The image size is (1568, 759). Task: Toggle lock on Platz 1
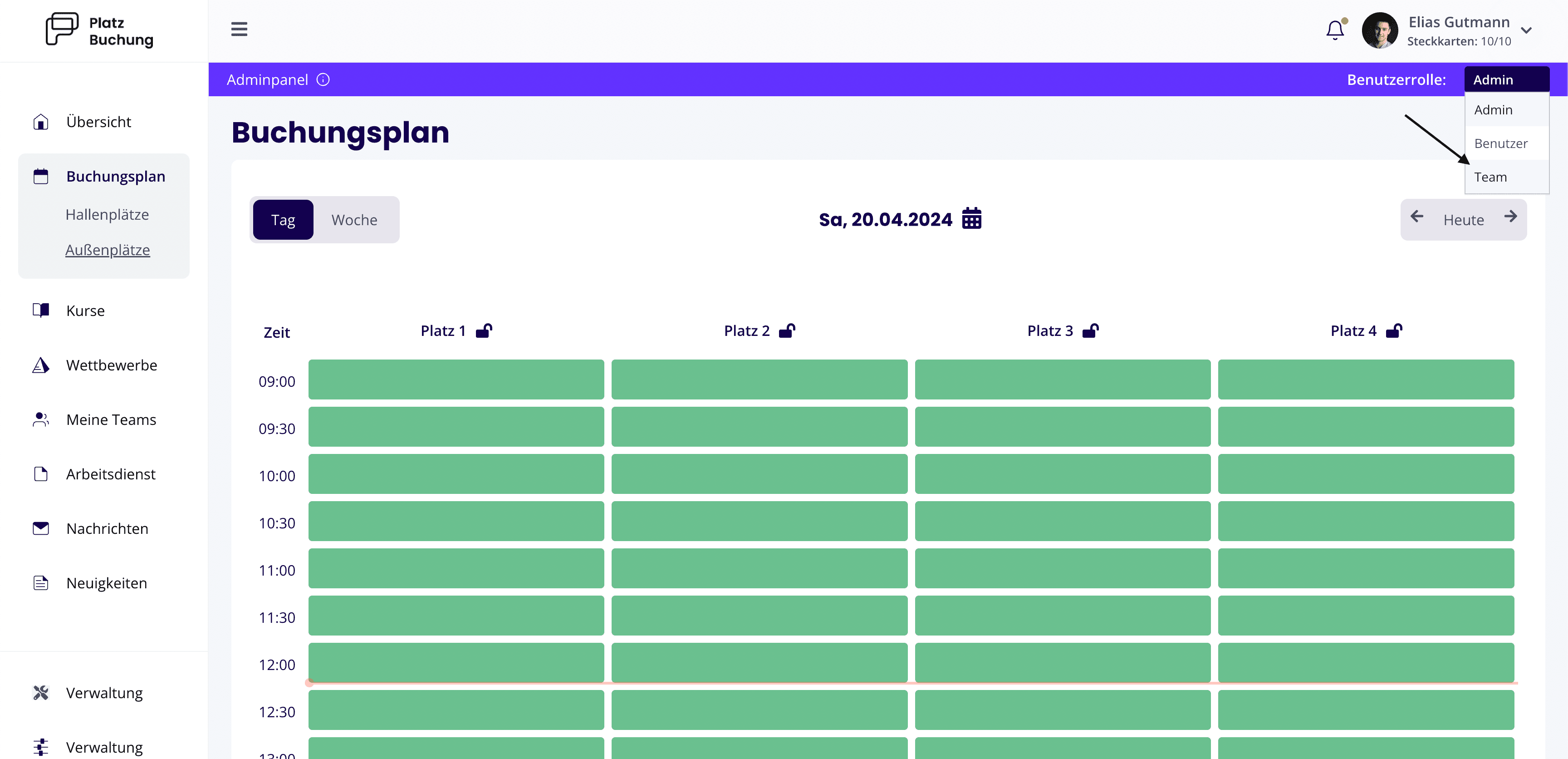(x=484, y=331)
